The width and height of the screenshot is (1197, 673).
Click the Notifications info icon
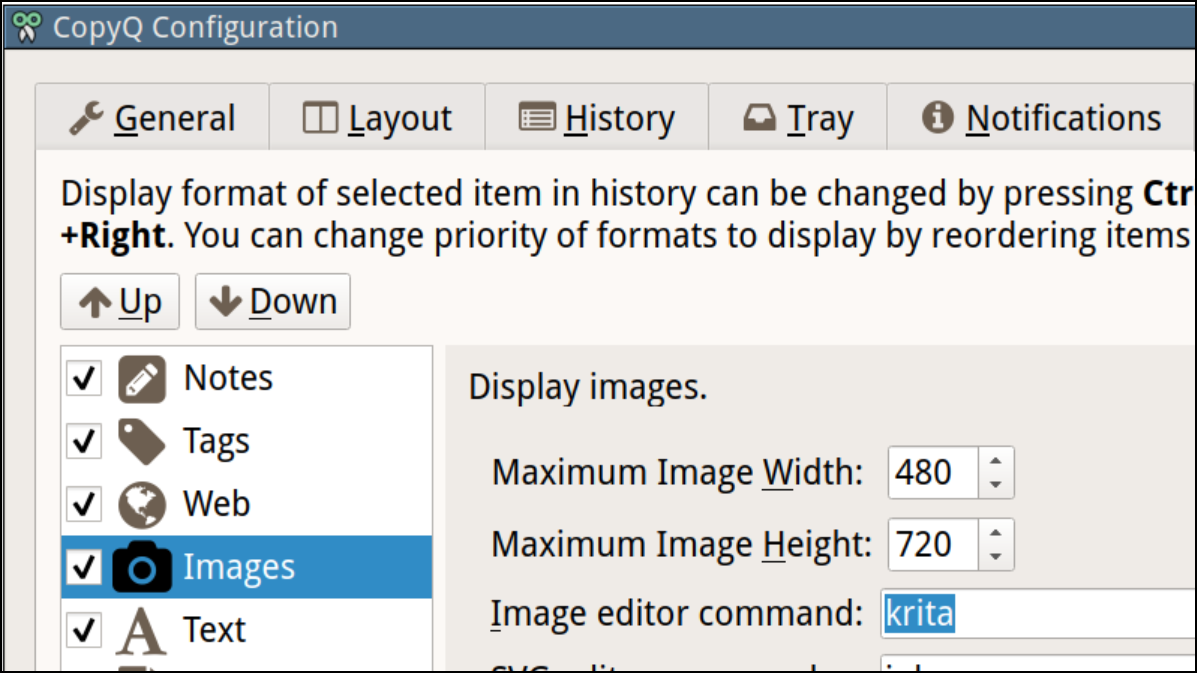coord(937,118)
